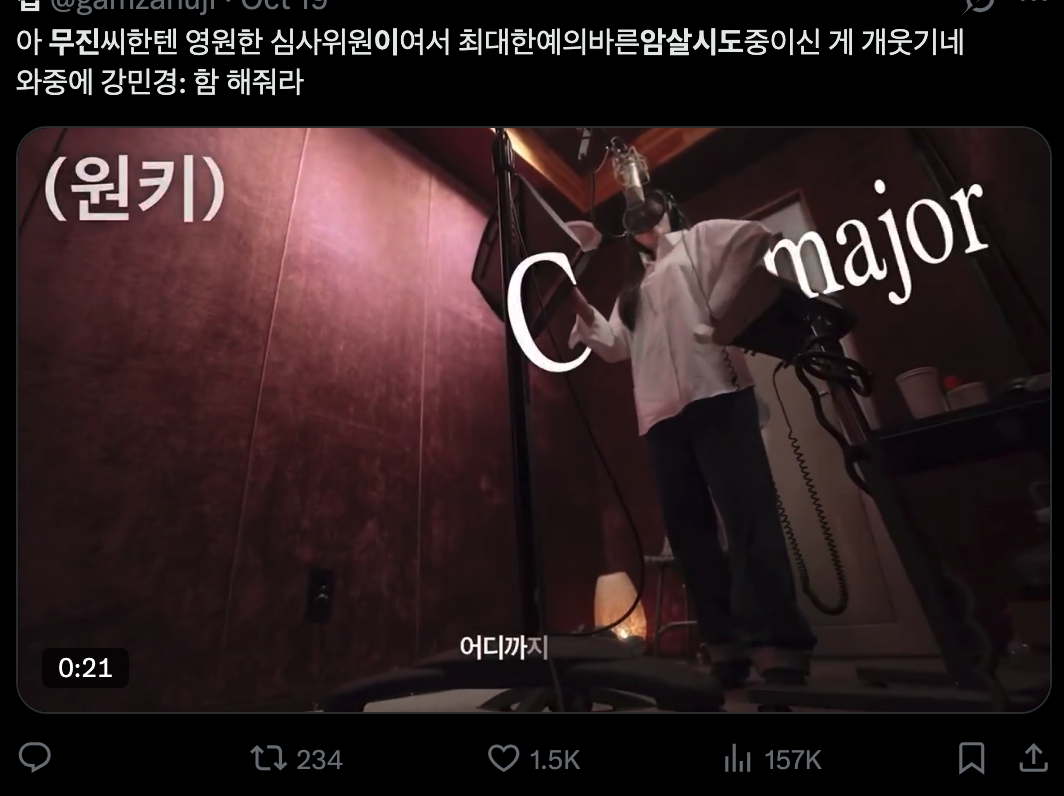Click the 0:21 video duration badge
The width and height of the screenshot is (1064, 796).
[85, 668]
